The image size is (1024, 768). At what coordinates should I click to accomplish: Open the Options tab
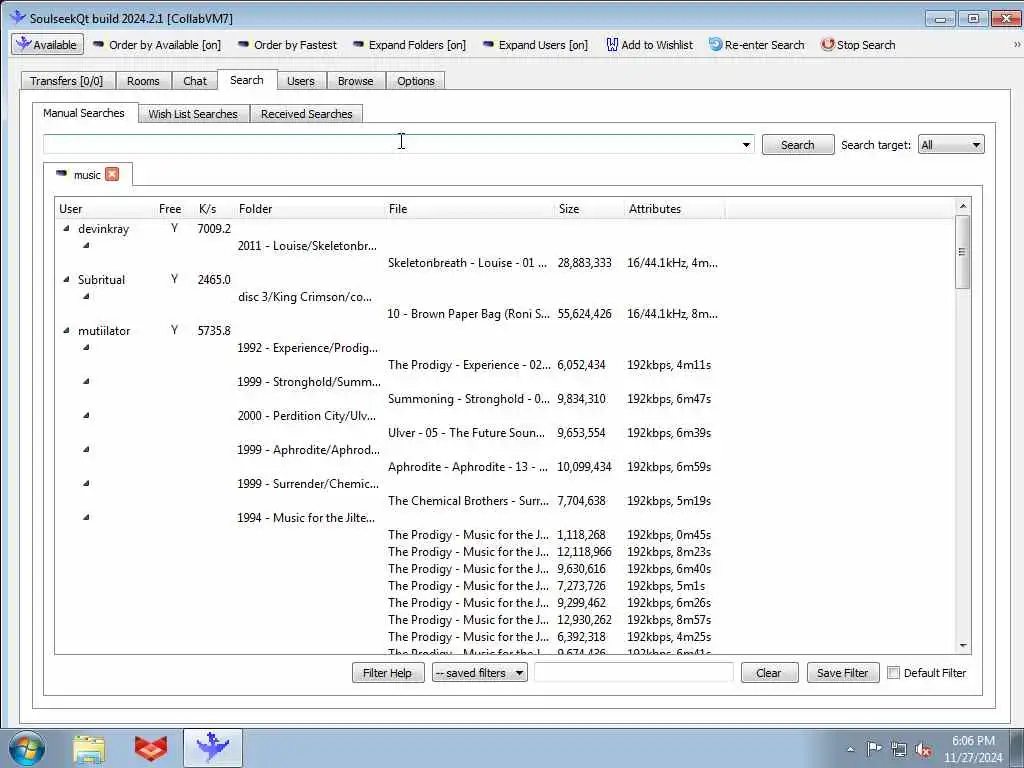[x=415, y=81]
